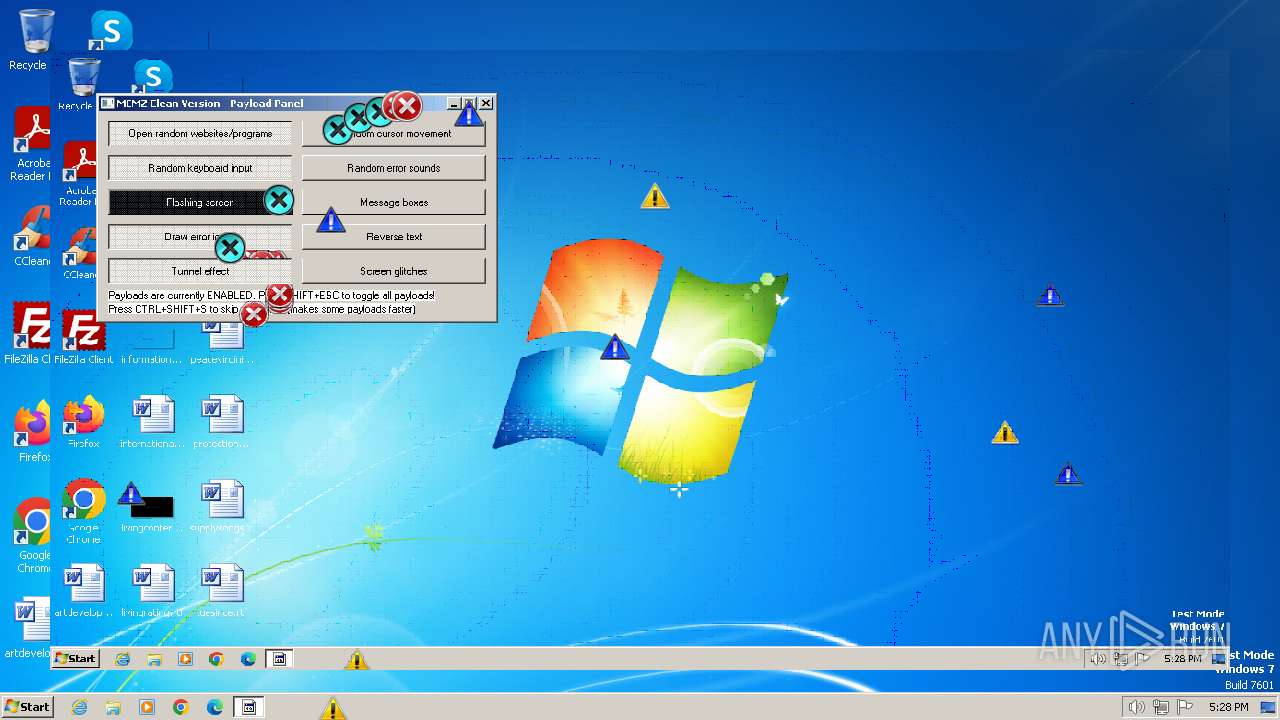Select the inner-copy Firefox shortcut with visible label
This screenshot has width=1280, height=720.
click(x=84, y=422)
